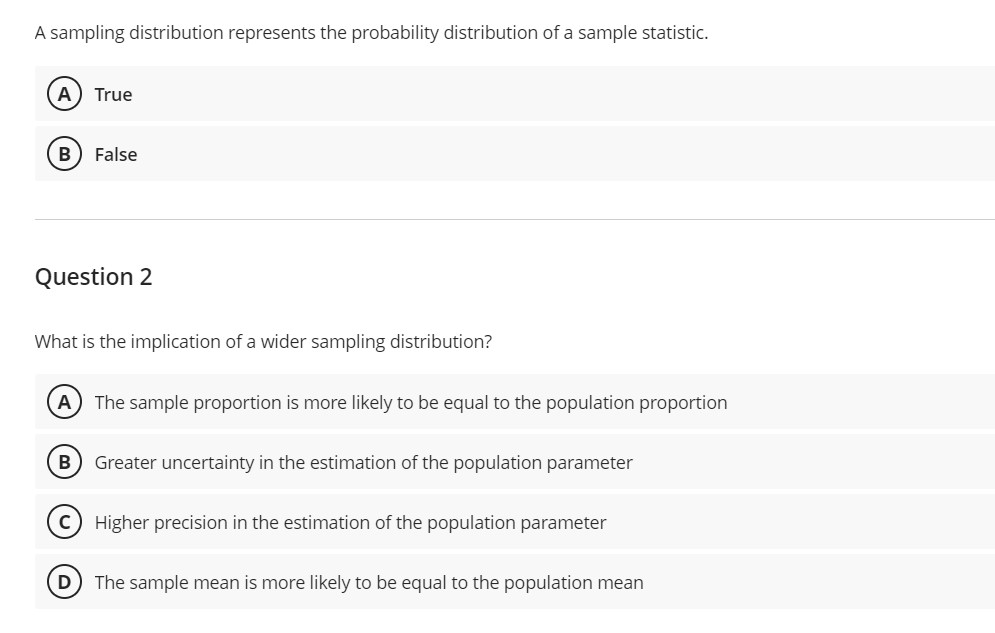Click the letter D circle icon

tap(63, 582)
